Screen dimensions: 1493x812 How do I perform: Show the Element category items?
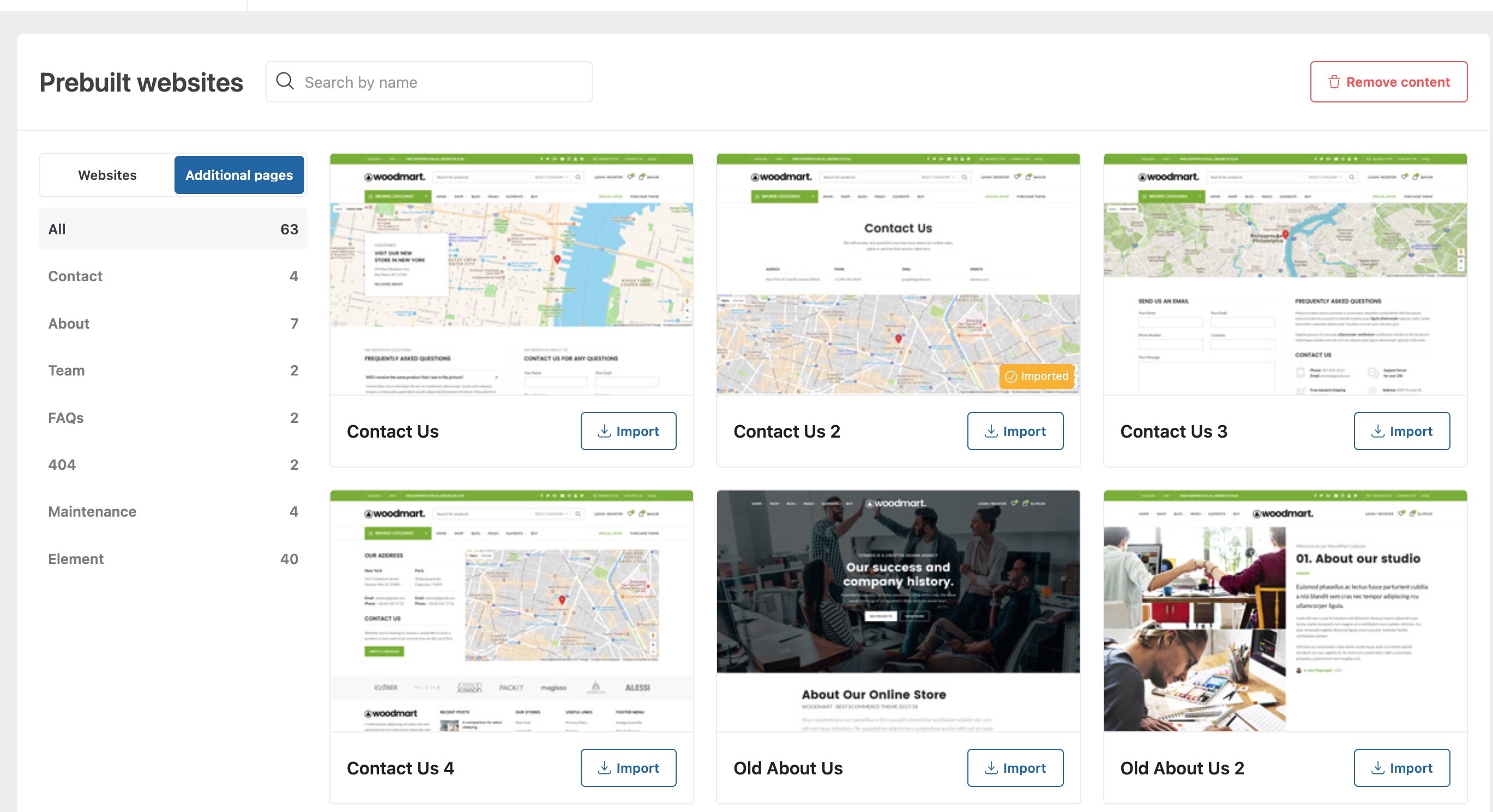[173, 559]
